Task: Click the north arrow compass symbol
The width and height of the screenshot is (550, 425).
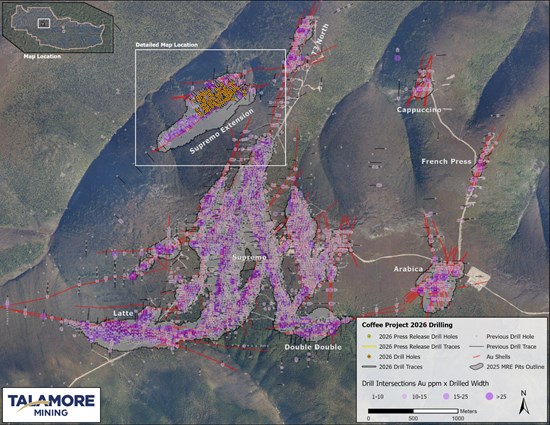Action: pyautogui.click(x=524, y=403)
